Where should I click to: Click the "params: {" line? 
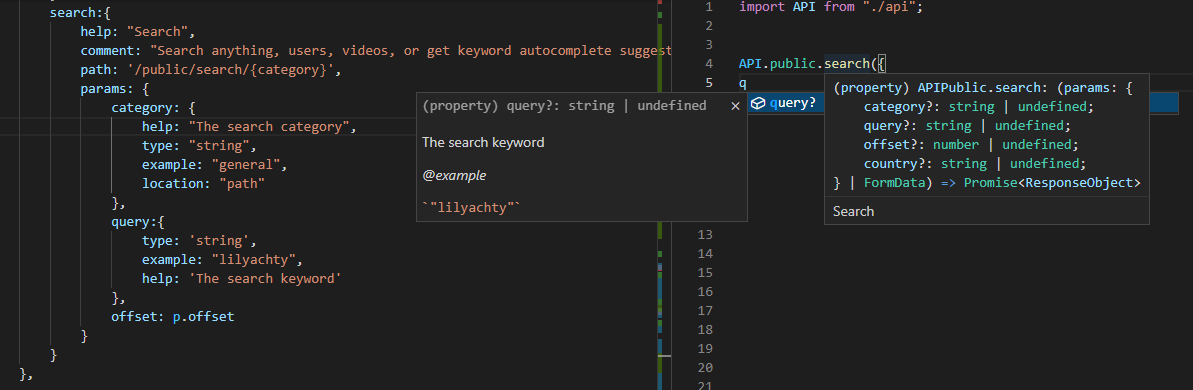(x=115, y=89)
